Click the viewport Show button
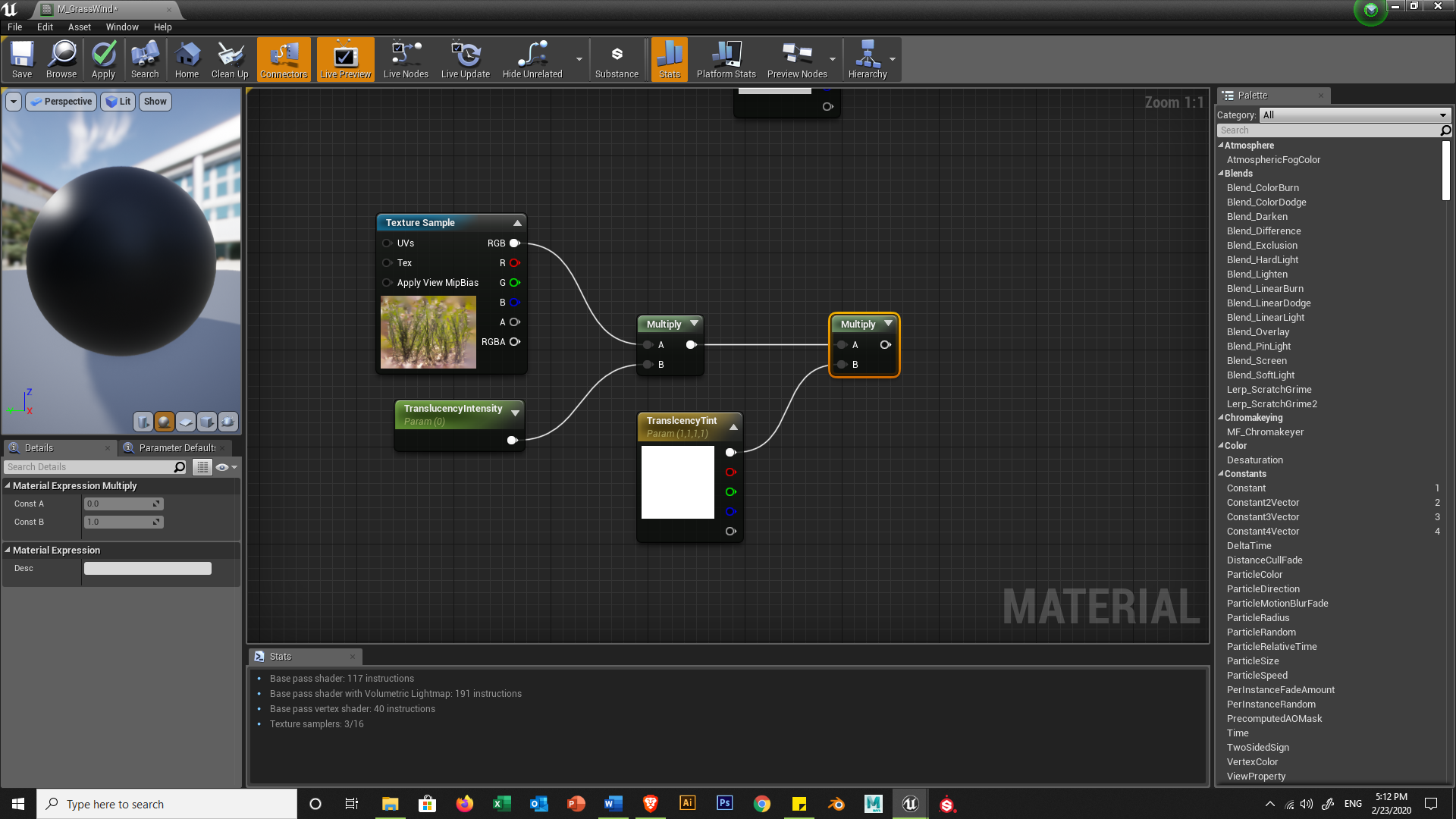1456x819 pixels. tap(155, 102)
